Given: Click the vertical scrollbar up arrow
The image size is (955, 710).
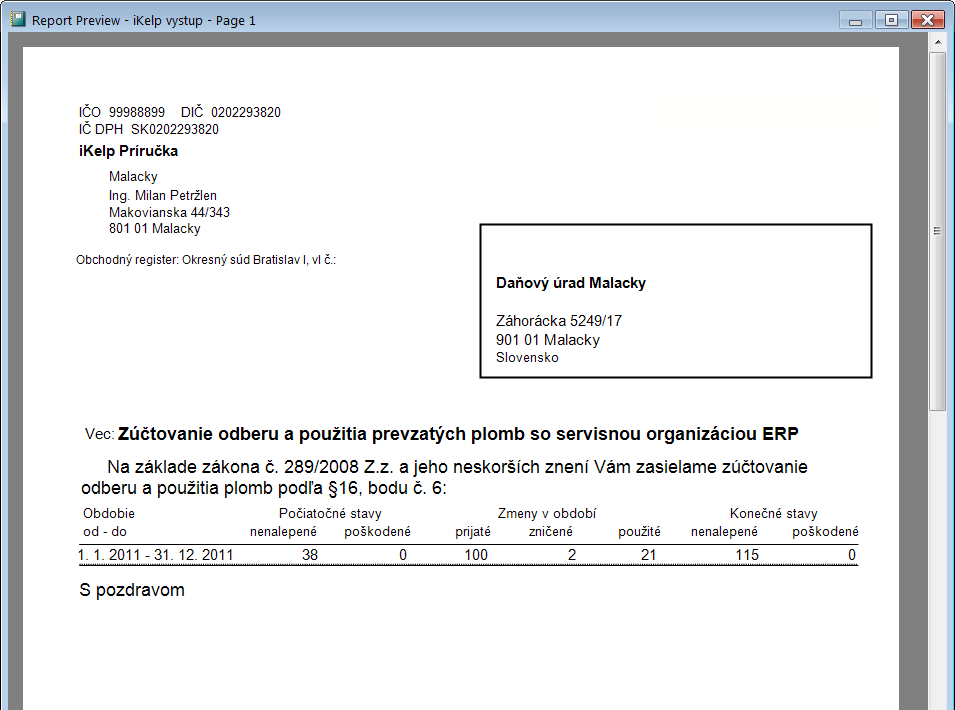Looking at the screenshot, I should [x=937, y=42].
